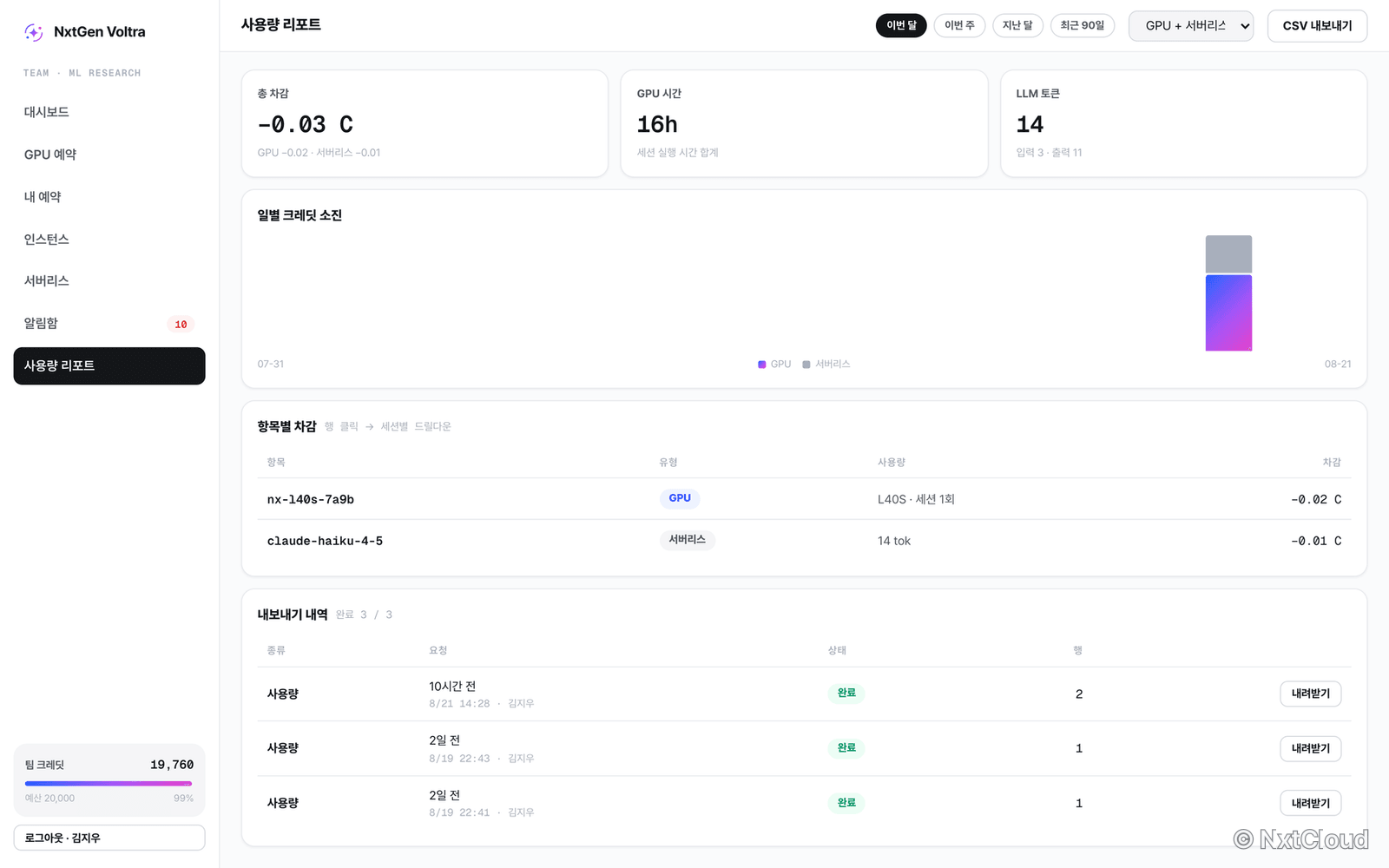Navigate to 인스턴스
This screenshot has width=1389, height=868.
[109, 239]
